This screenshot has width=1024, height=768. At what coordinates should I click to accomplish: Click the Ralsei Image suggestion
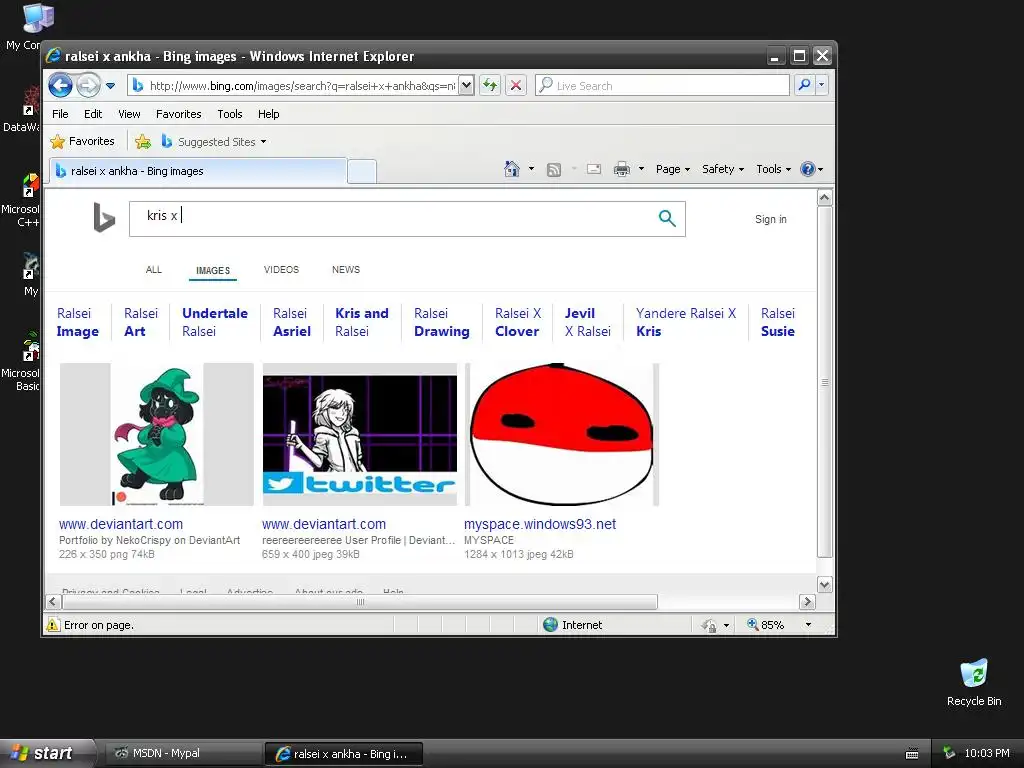point(78,322)
